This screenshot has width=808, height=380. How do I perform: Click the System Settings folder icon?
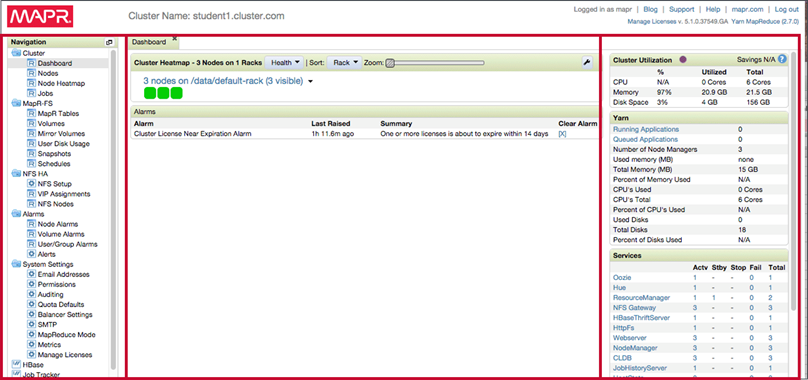tap(16, 265)
